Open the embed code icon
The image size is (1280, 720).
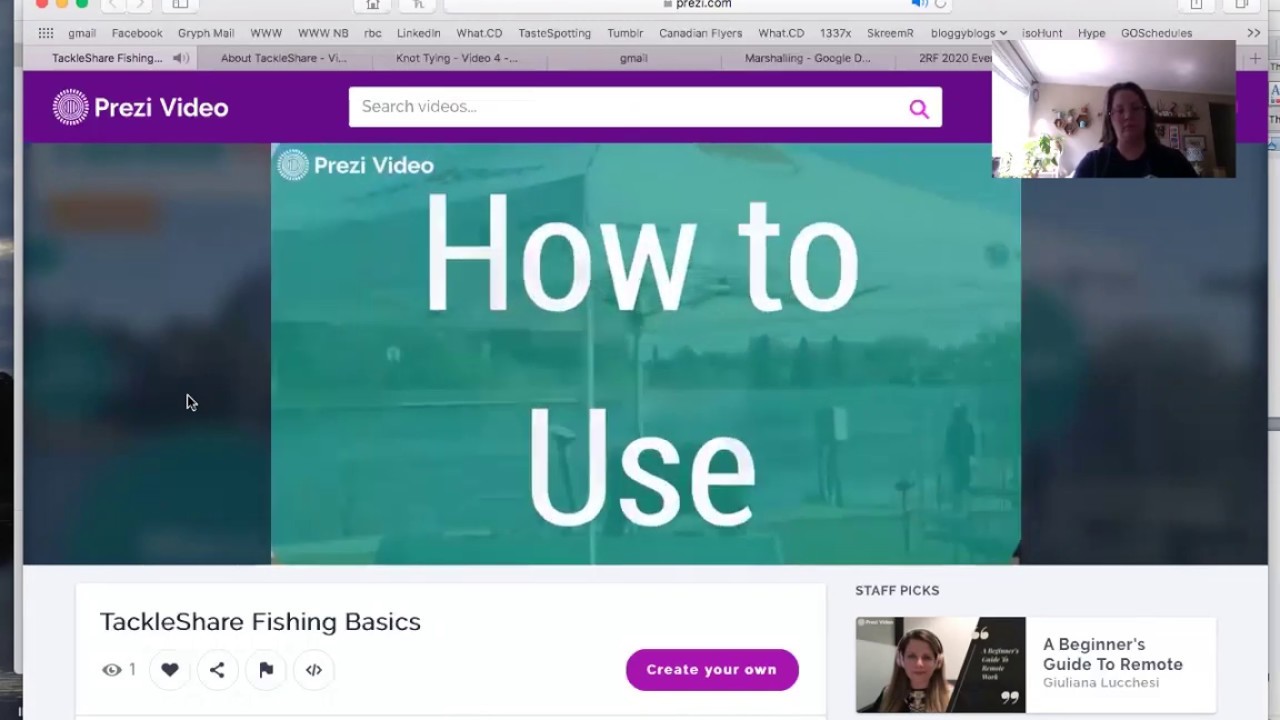[x=314, y=670]
